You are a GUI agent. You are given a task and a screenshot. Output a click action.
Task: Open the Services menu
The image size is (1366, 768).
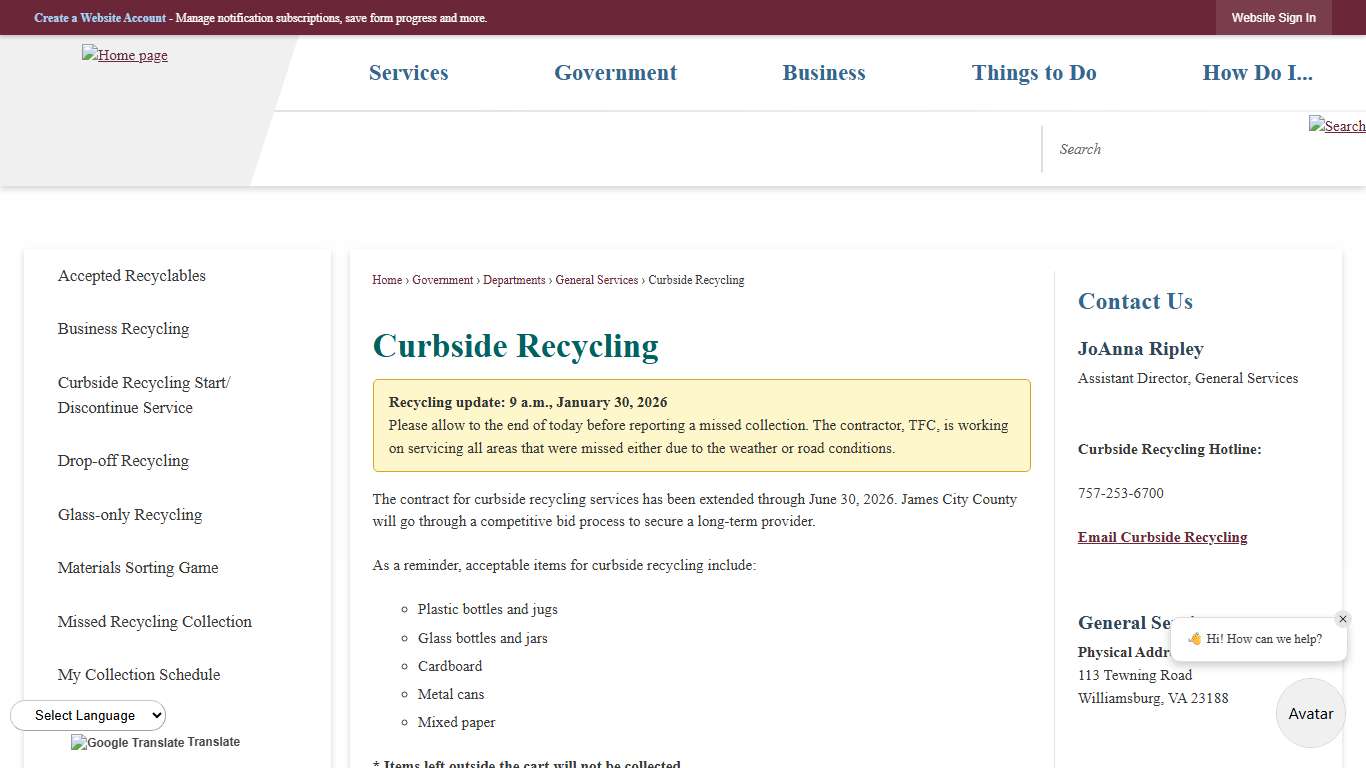pyautogui.click(x=408, y=72)
